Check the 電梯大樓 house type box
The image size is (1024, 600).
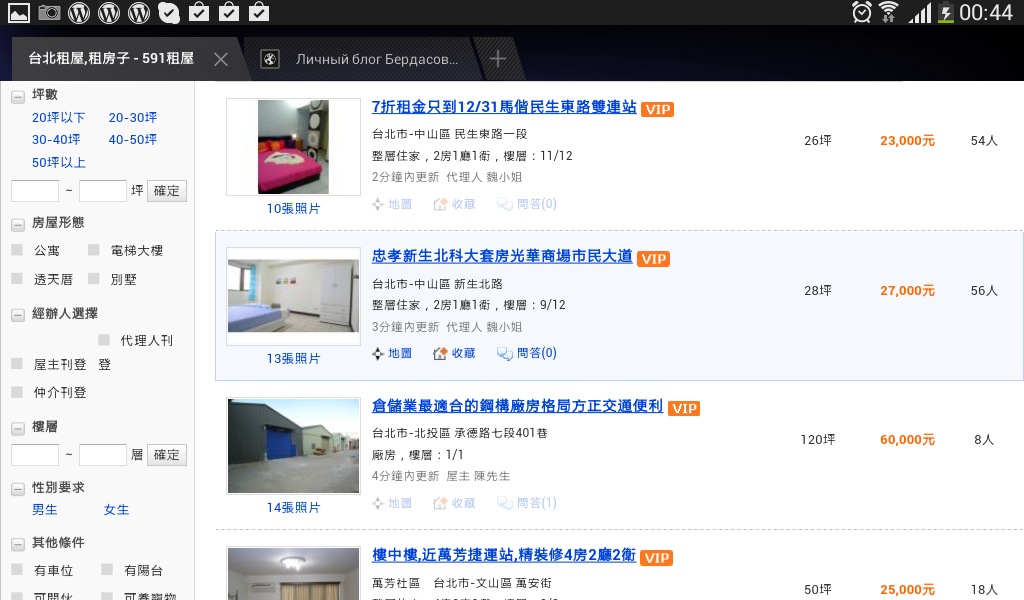click(94, 249)
